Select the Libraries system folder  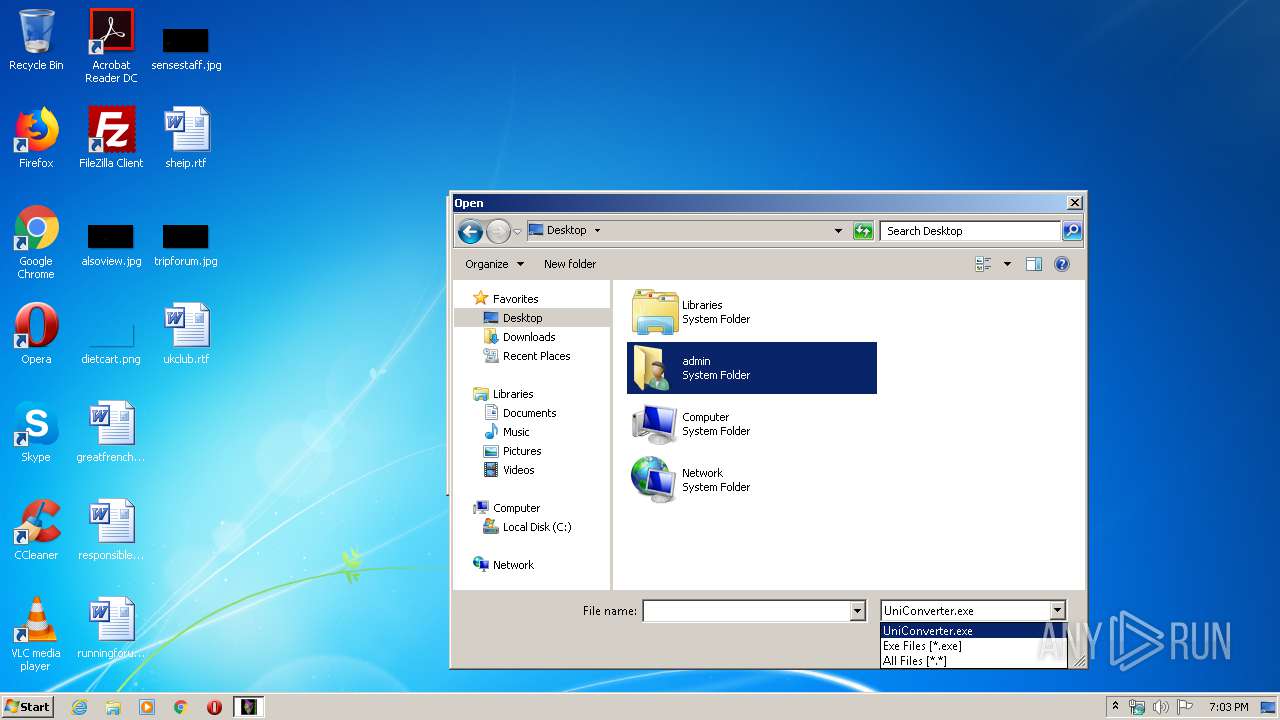click(x=752, y=312)
